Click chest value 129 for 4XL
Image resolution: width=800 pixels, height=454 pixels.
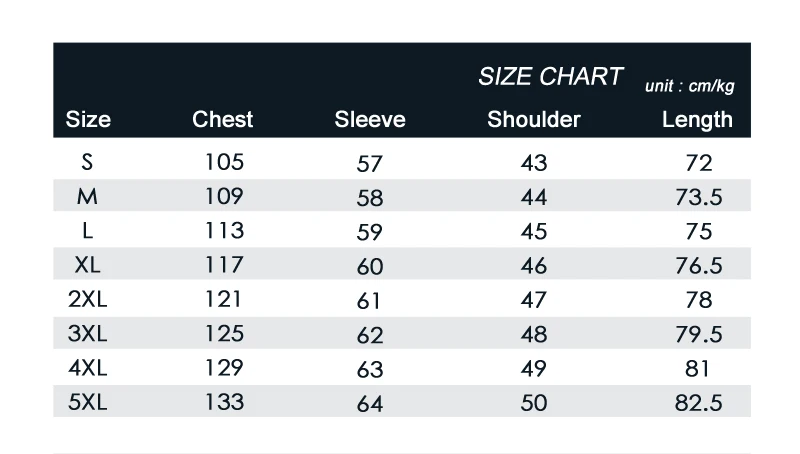[224, 368]
